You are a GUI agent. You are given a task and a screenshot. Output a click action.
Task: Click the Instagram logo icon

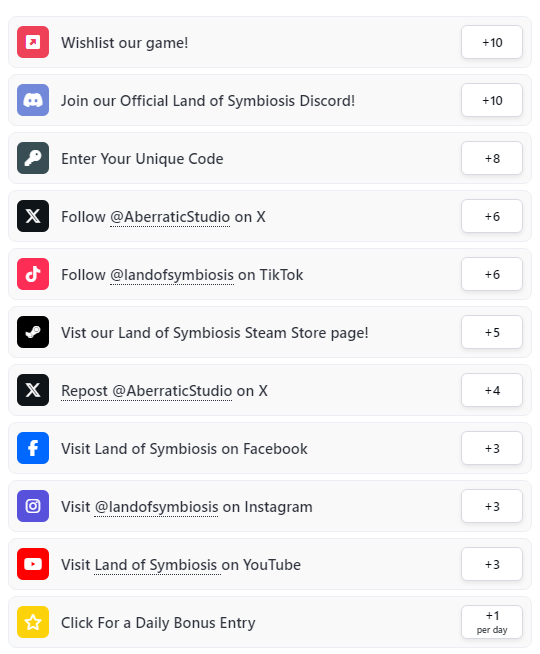pos(33,506)
